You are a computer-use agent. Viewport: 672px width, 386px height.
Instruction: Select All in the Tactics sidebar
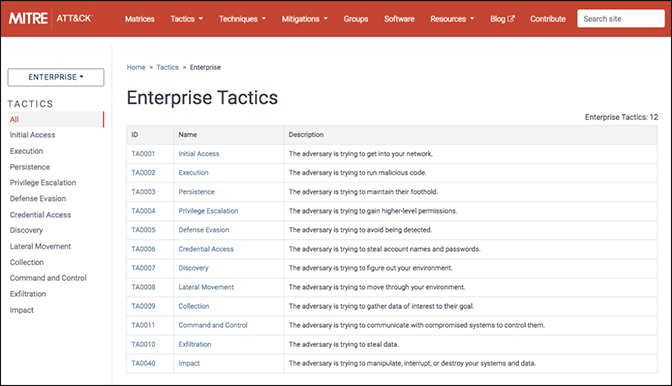point(56,120)
